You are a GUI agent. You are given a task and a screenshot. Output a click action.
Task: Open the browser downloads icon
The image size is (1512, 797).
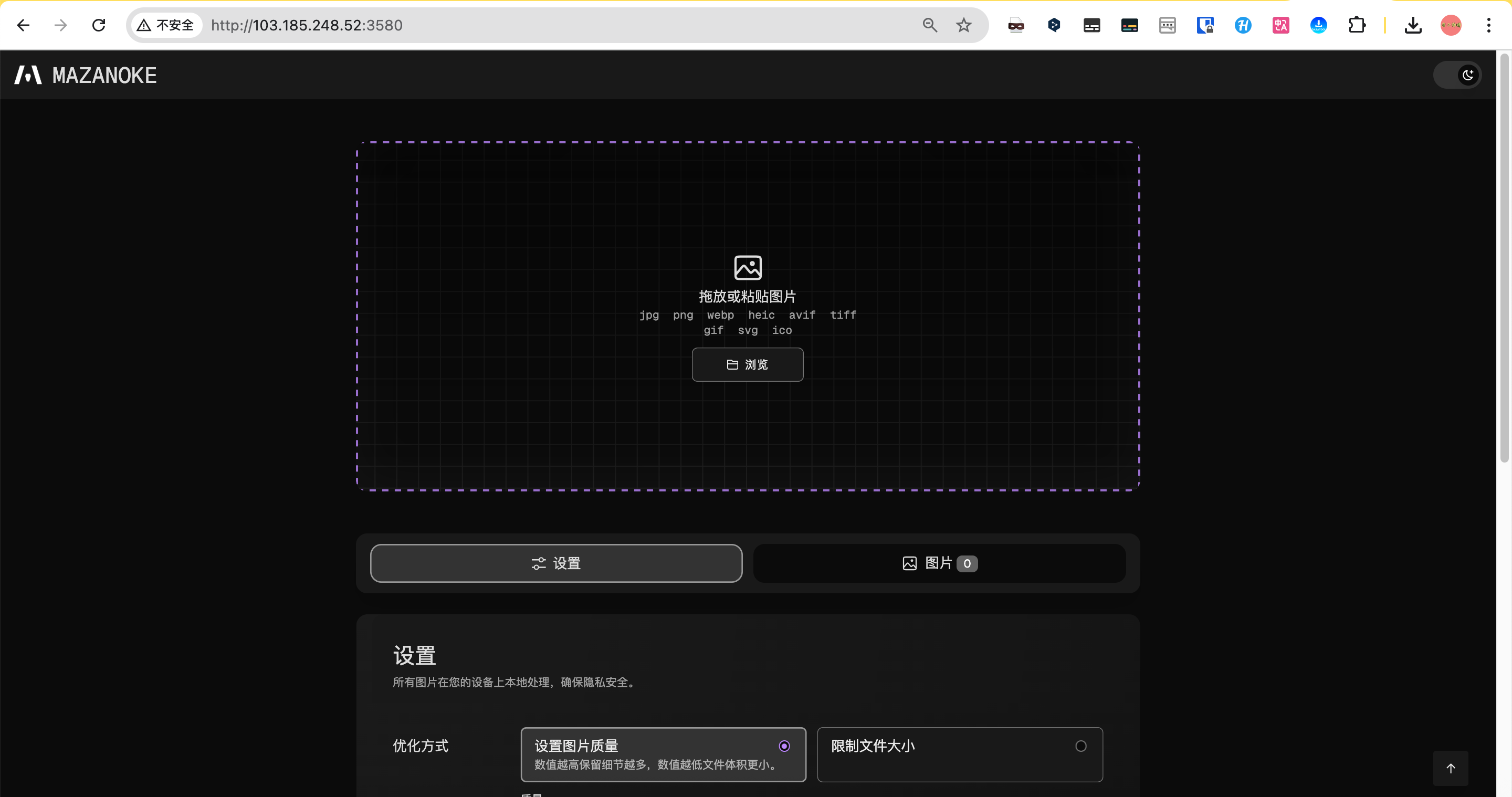[1413, 25]
